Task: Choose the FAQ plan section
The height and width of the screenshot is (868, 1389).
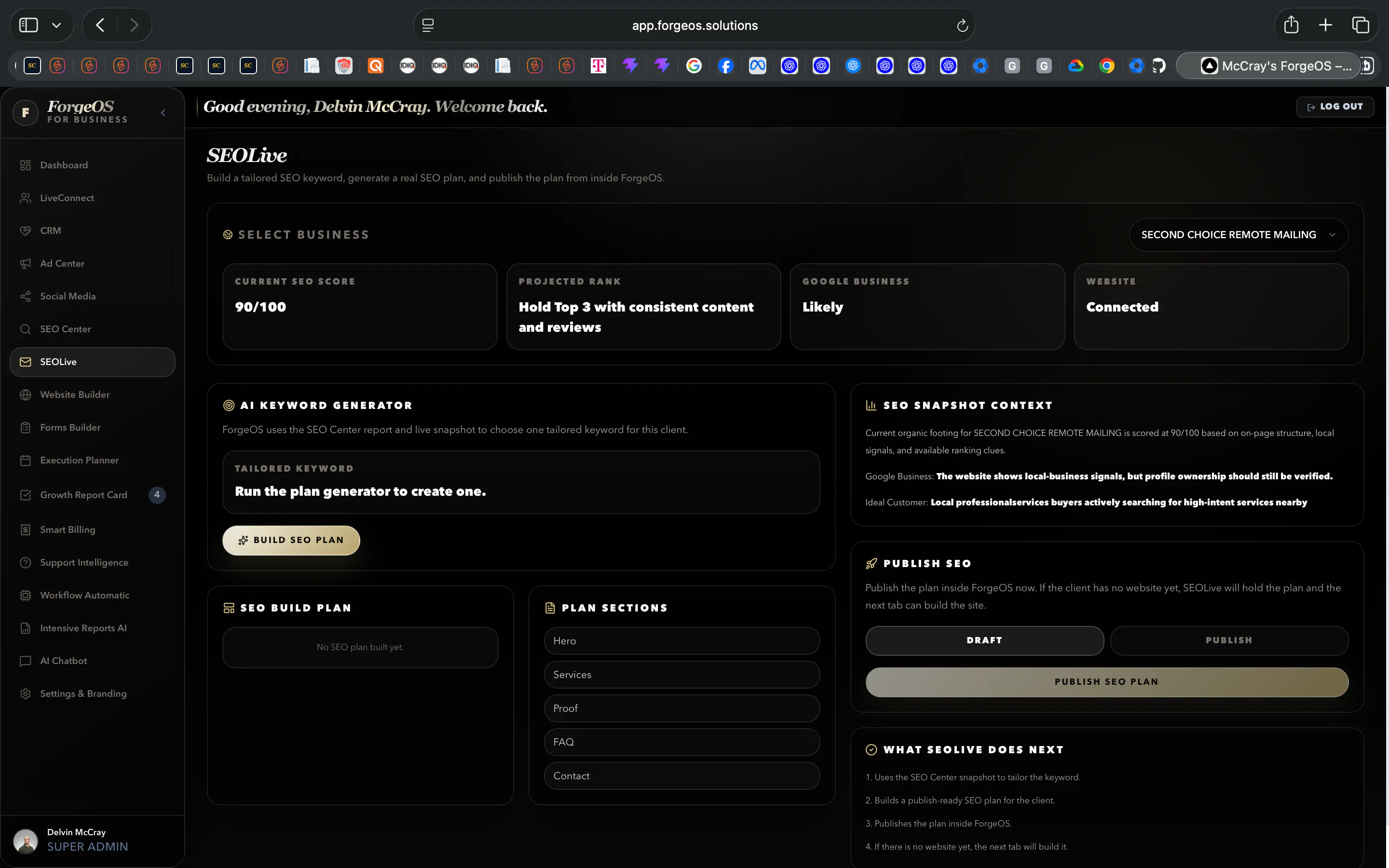Action: (681, 742)
